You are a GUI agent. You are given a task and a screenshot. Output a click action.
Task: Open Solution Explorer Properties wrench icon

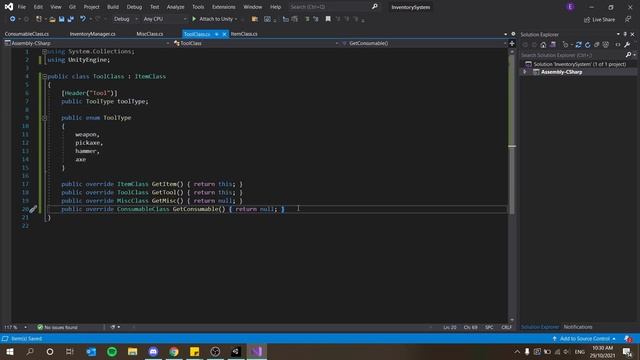pyautogui.click(x=627, y=45)
